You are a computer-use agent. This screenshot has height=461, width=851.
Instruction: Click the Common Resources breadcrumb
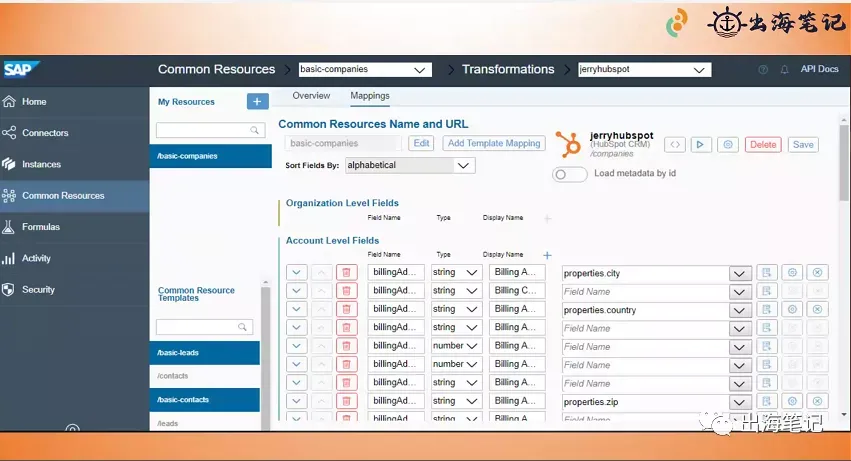click(x=217, y=70)
